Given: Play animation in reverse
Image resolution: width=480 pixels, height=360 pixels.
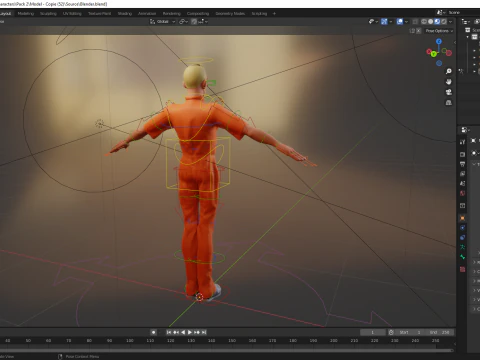Looking at the screenshot, I should click(183, 332).
